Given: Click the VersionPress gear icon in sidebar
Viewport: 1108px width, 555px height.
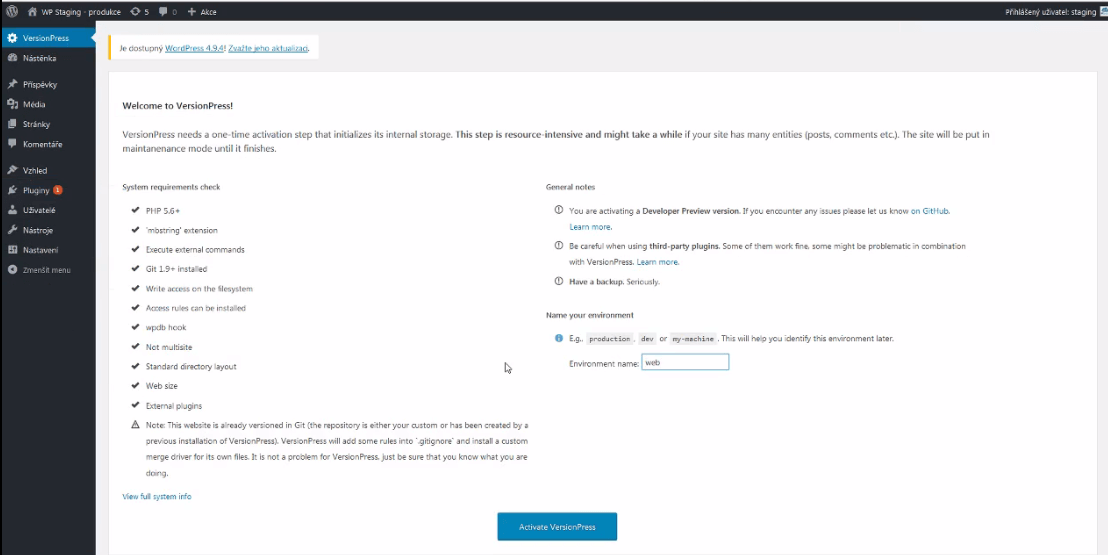Looking at the screenshot, I should 12,38.
